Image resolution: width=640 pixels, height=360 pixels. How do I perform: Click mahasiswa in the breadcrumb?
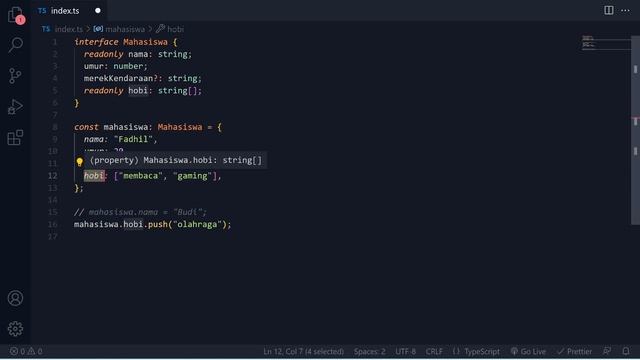[x=125, y=29]
